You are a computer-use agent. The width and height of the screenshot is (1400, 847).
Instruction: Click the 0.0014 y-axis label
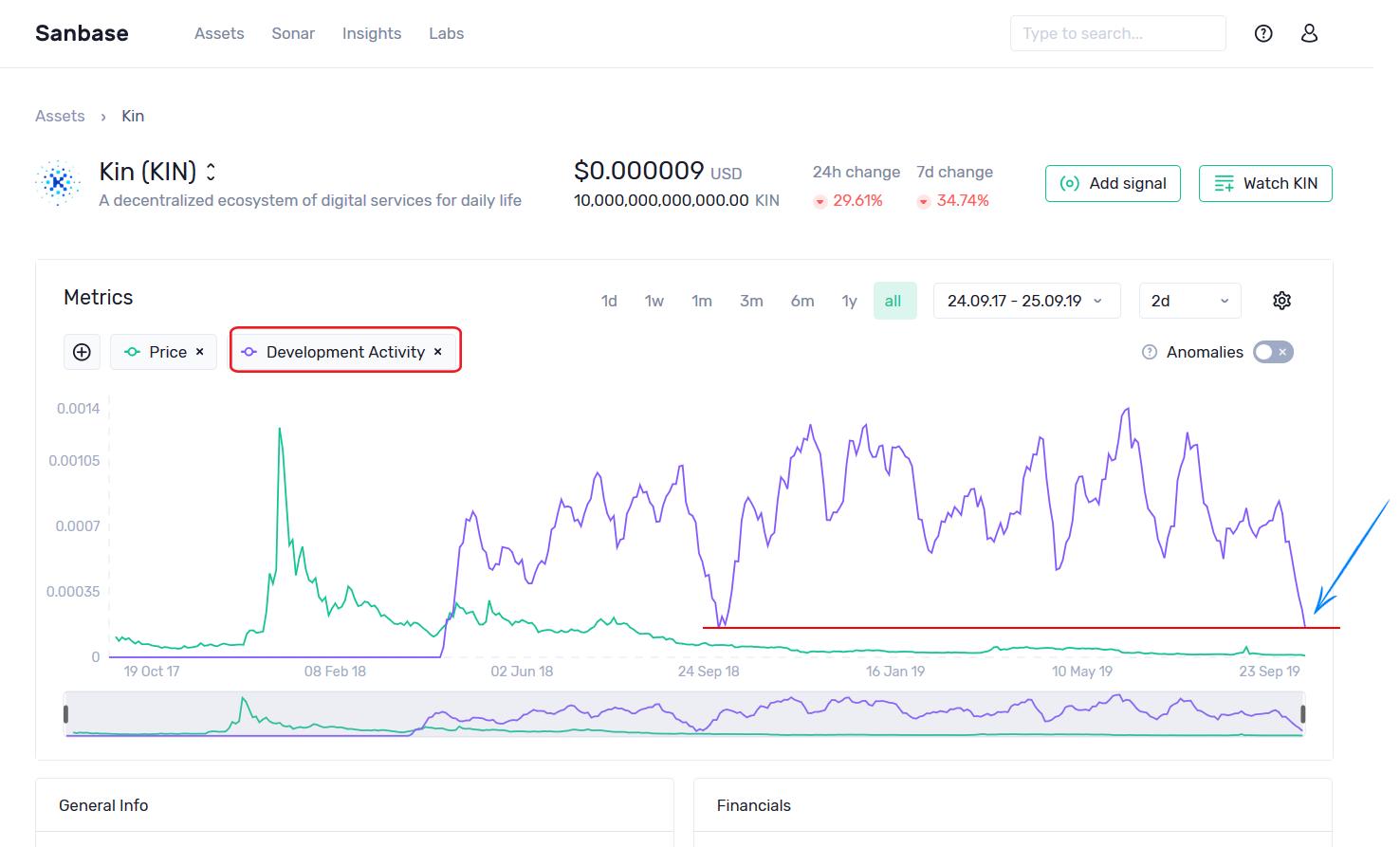tap(78, 408)
